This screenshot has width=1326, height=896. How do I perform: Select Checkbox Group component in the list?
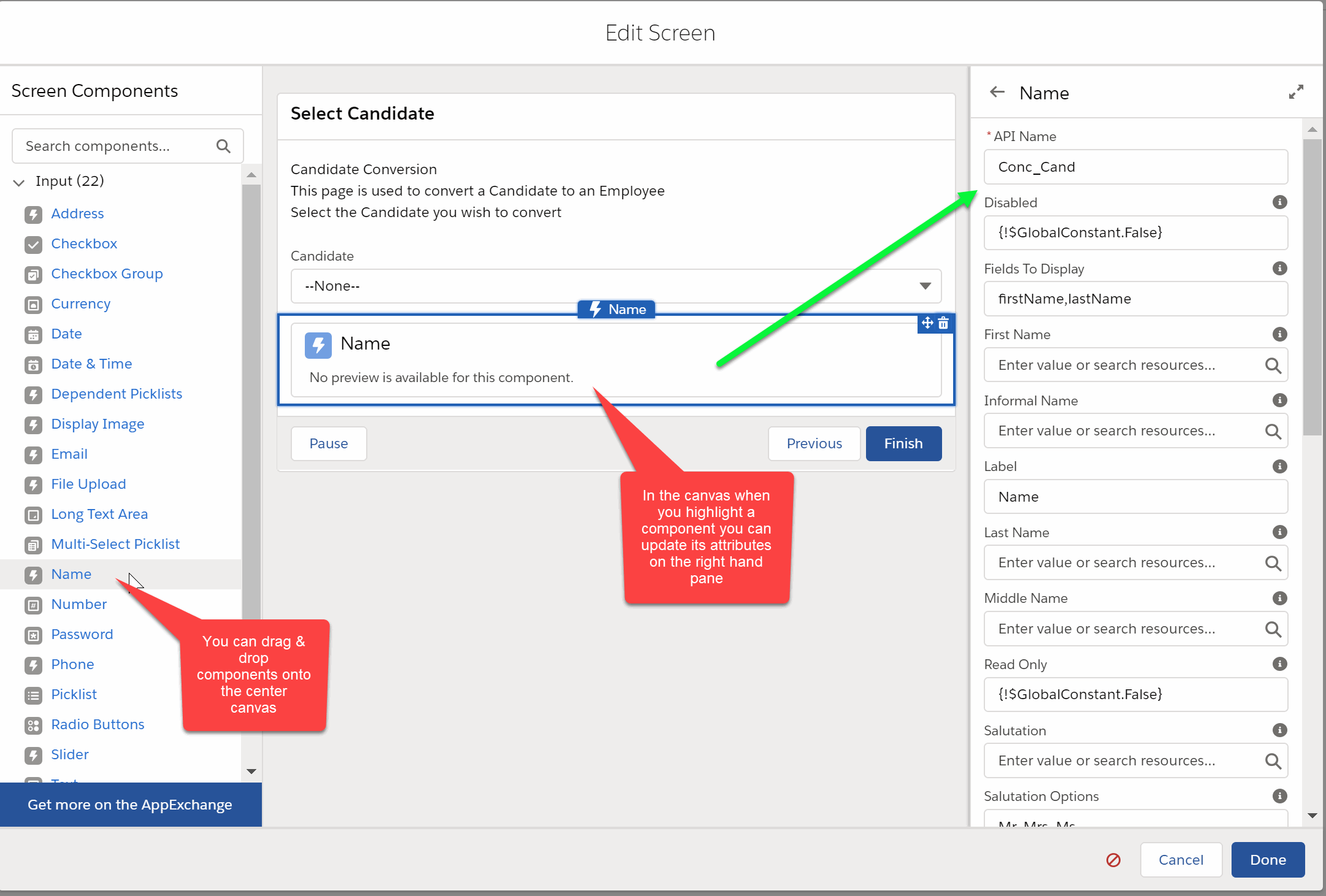tap(107, 274)
